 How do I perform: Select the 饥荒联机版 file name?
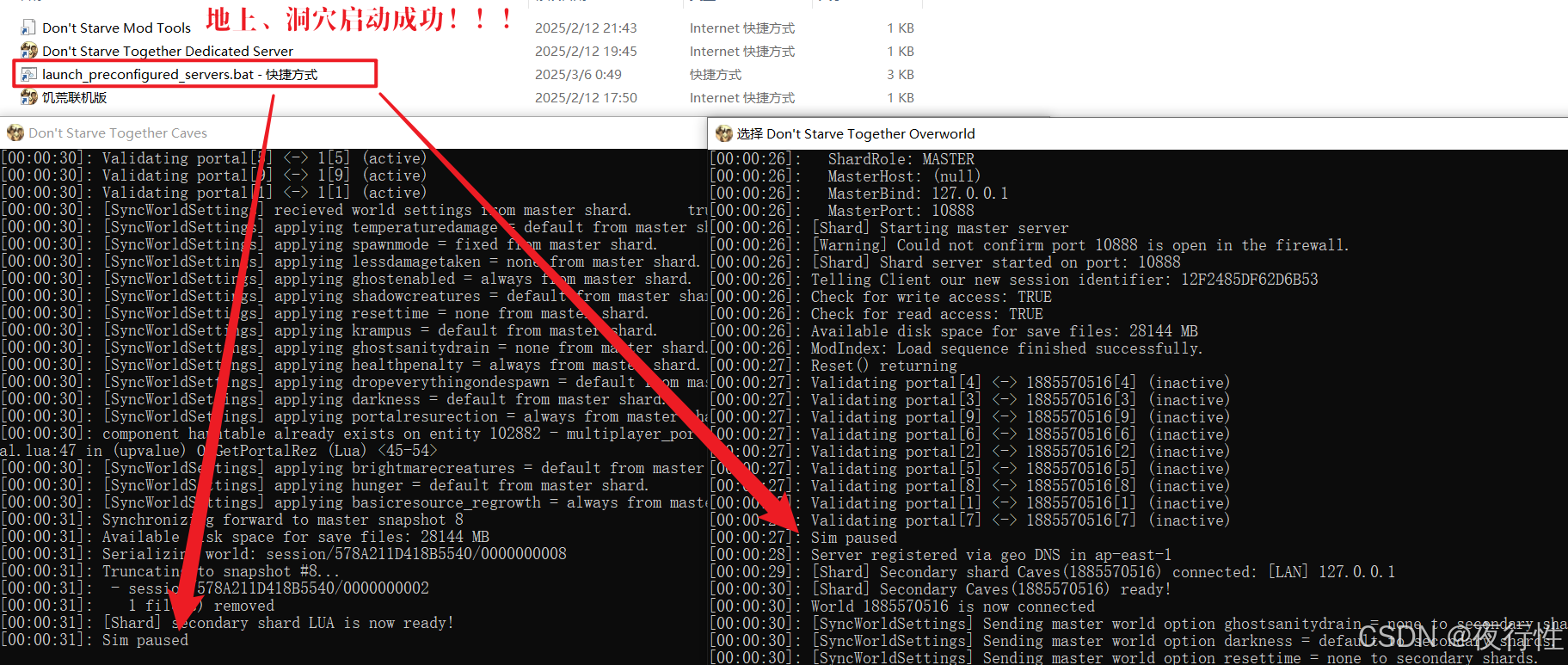click(75, 97)
